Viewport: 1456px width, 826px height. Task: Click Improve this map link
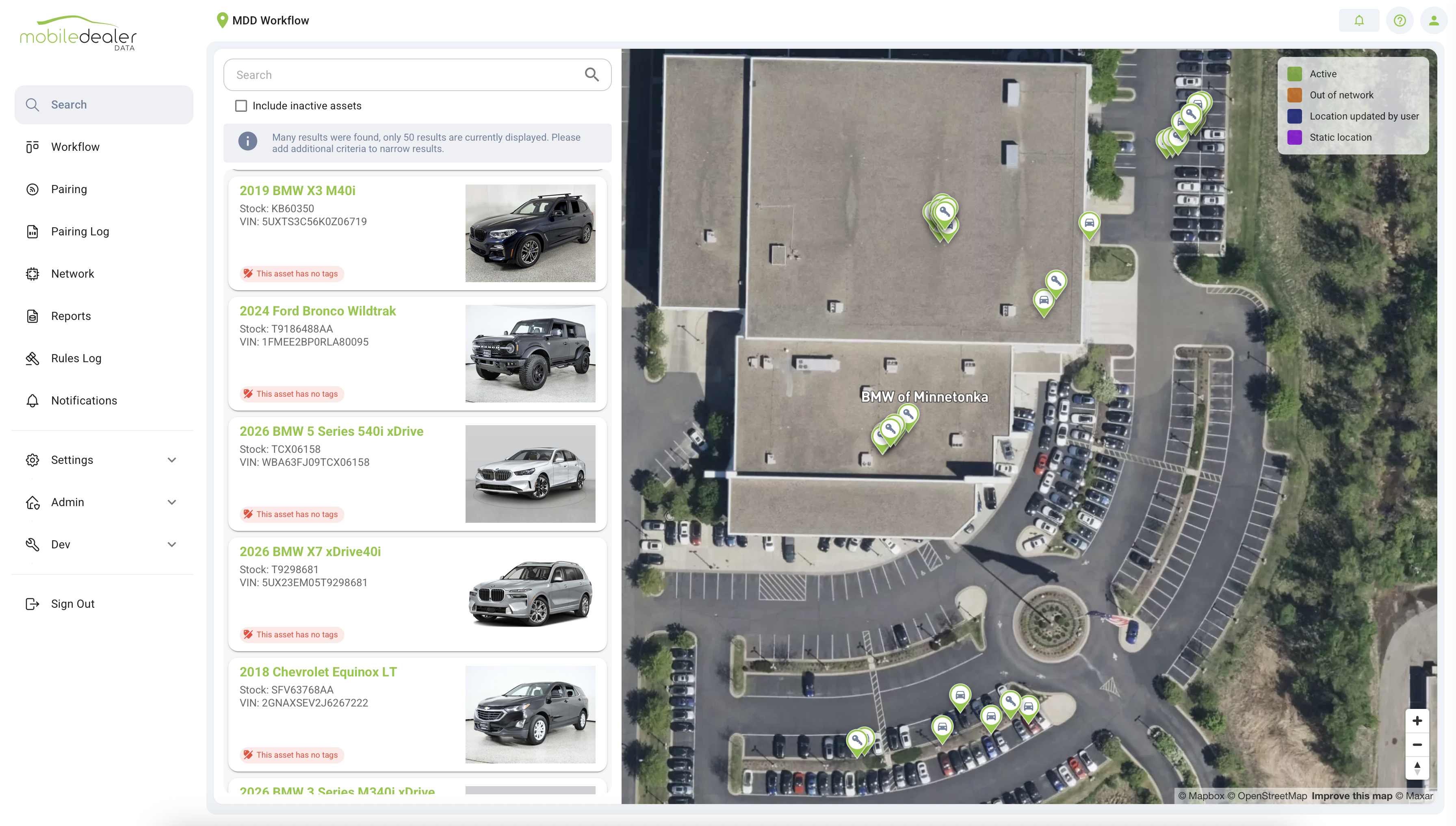pos(1352,796)
